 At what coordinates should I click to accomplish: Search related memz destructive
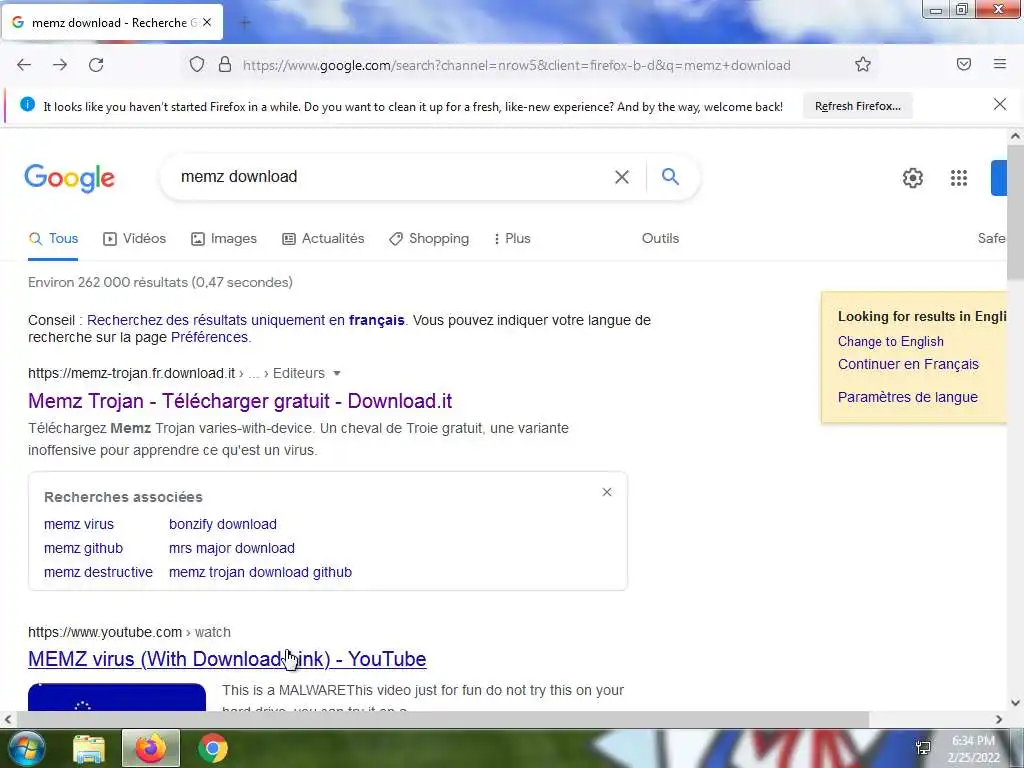click(99, 572)
